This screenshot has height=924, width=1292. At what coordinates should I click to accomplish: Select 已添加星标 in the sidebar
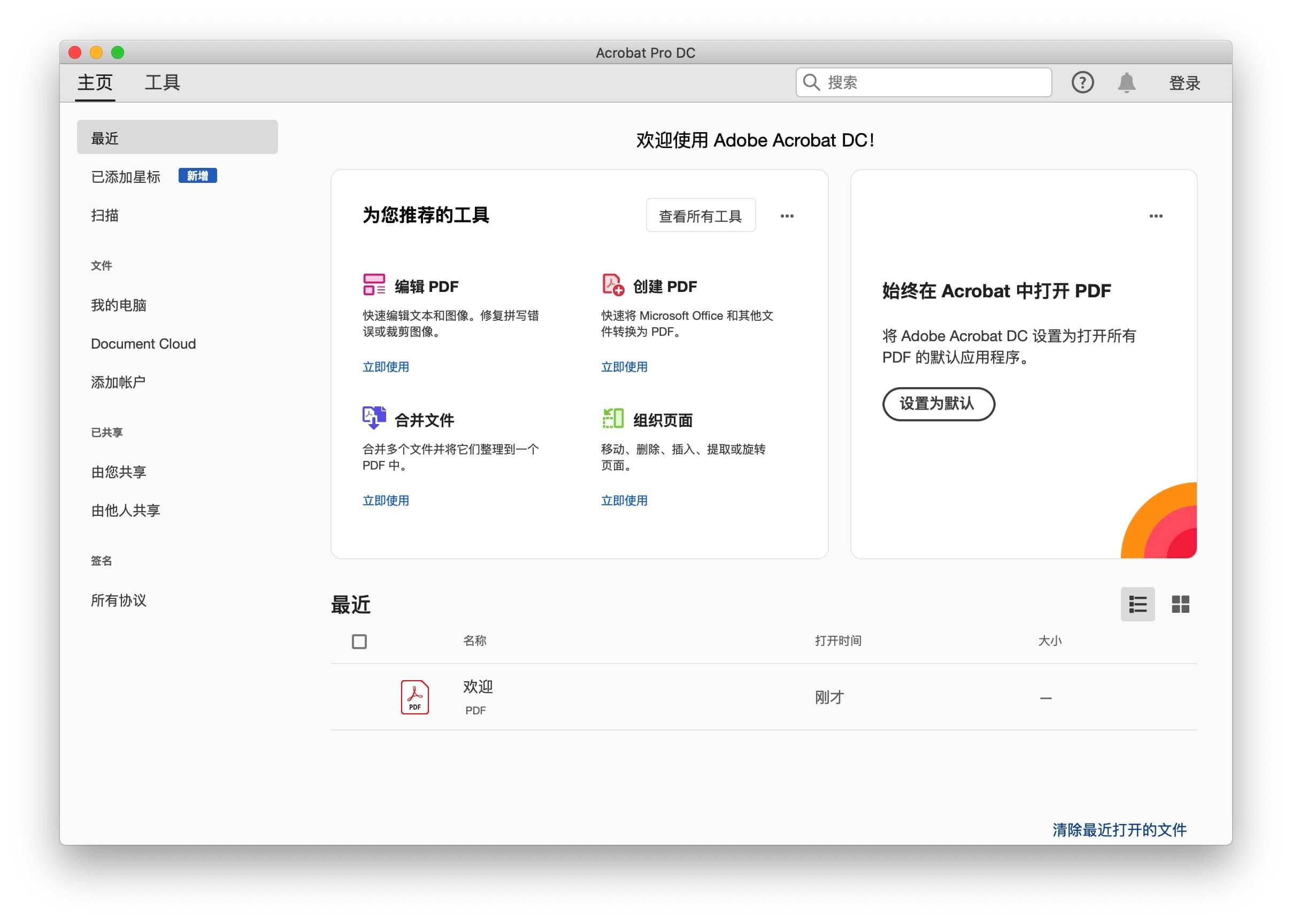pyautogui.click(x=126, y=177)
